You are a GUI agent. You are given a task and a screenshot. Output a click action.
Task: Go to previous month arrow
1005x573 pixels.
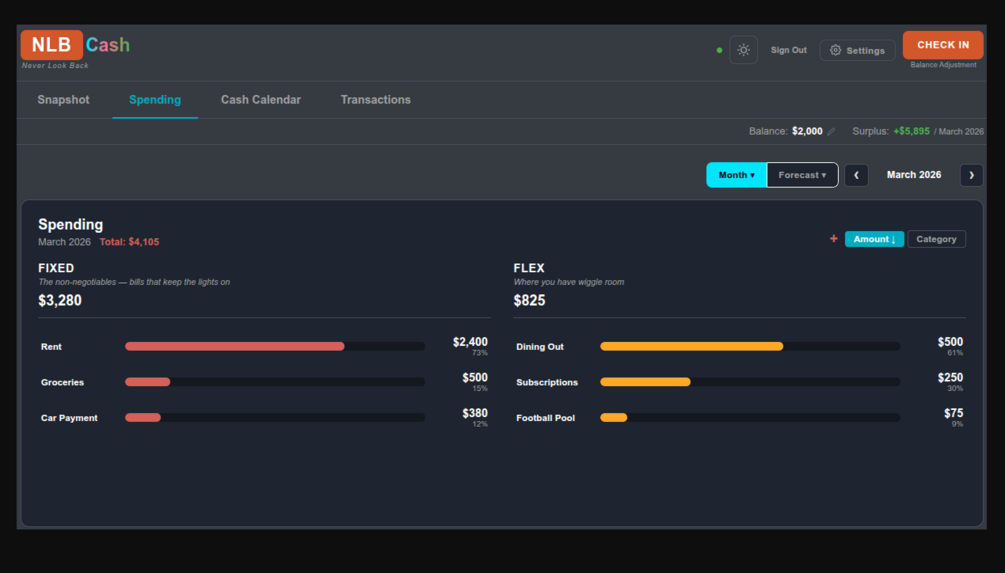pyautogui.click(x=856, y=175)
